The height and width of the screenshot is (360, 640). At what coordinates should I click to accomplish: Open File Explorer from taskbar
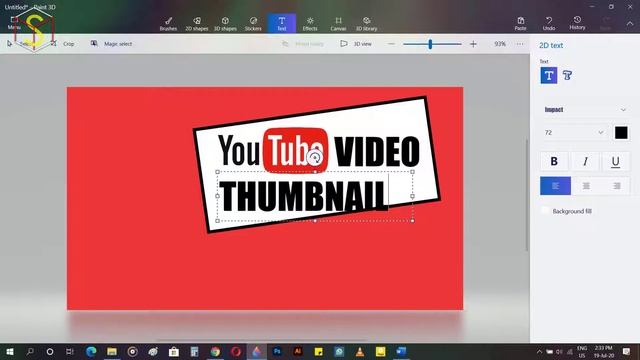pos(112,351)
